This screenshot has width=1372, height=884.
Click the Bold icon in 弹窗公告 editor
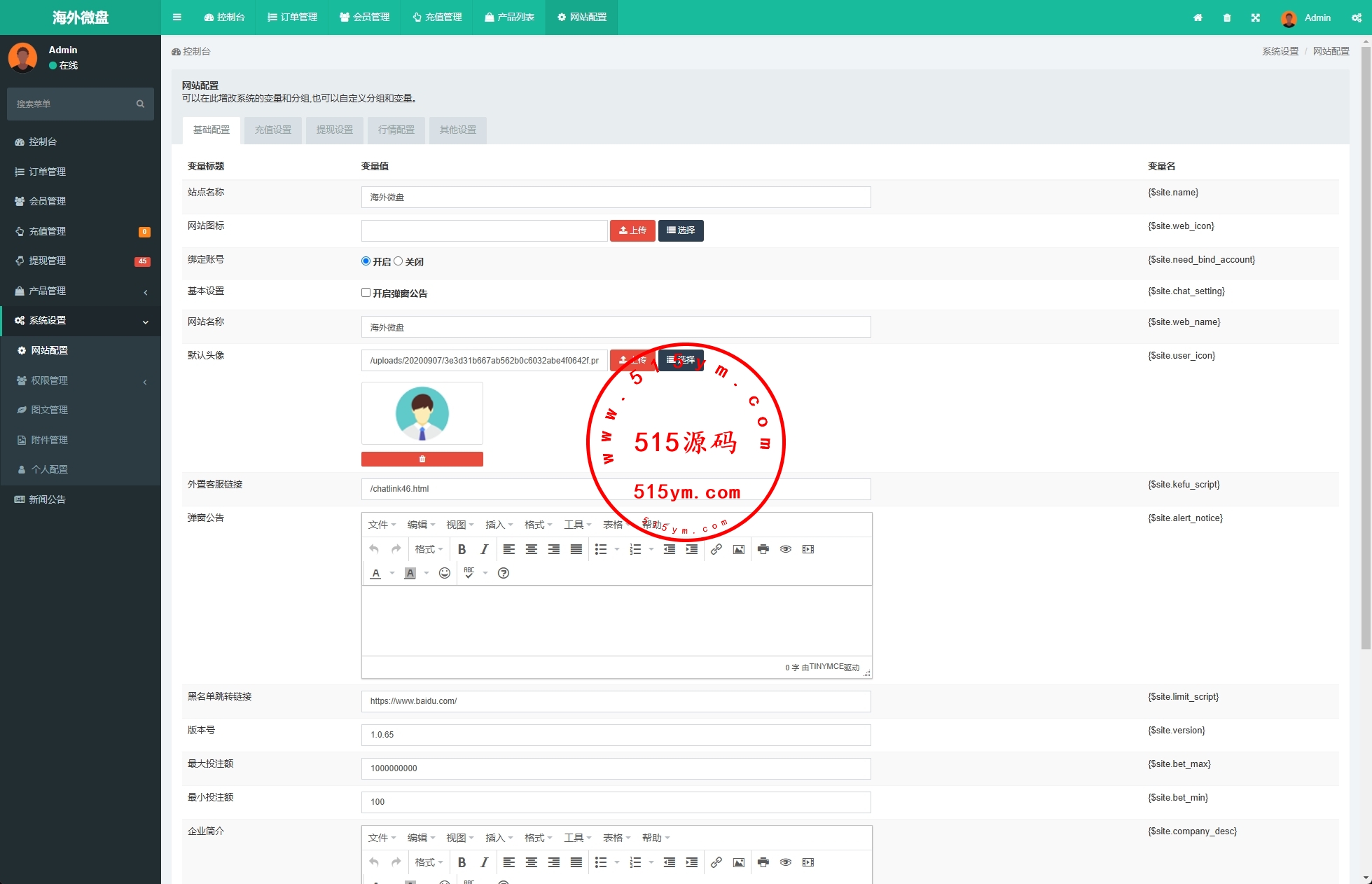[462, 549]
